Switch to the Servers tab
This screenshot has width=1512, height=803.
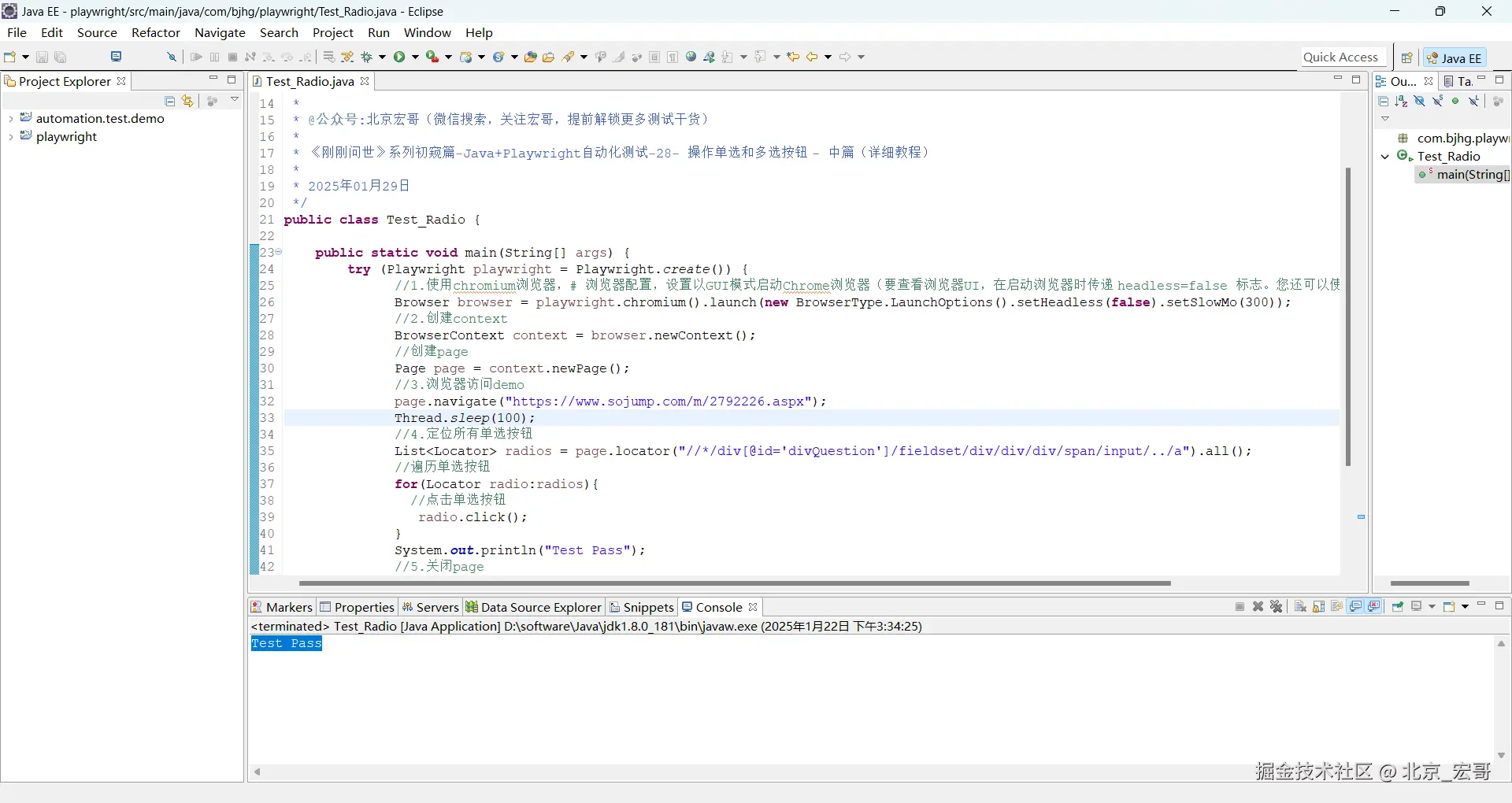point(430,607)
